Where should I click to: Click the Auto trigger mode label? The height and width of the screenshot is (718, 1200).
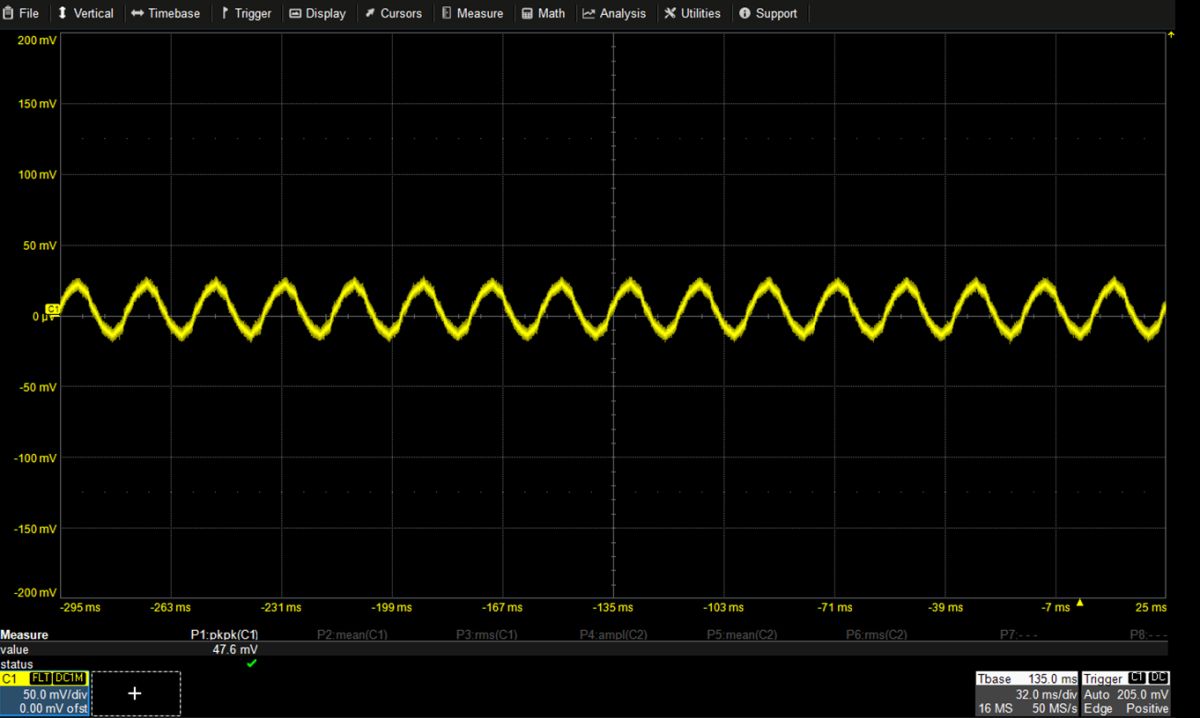coord(1097,693)
